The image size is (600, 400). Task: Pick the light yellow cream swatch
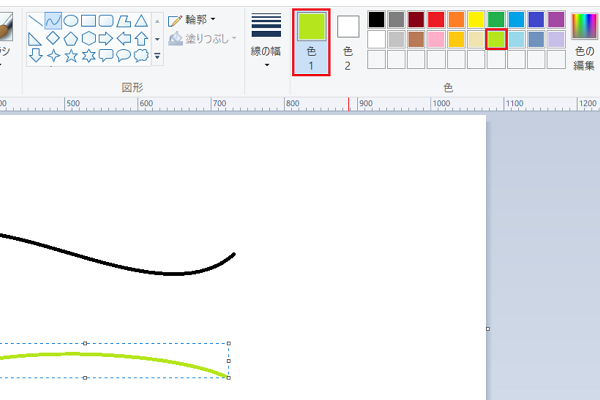point(476,39)
